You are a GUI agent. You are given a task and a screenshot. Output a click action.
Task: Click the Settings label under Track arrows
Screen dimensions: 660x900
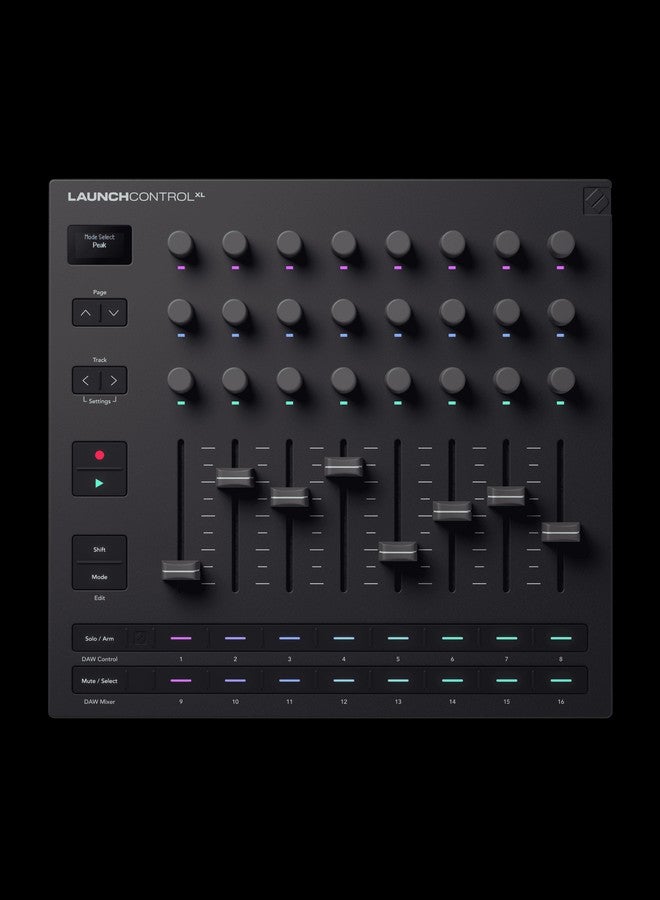[99, 401]
